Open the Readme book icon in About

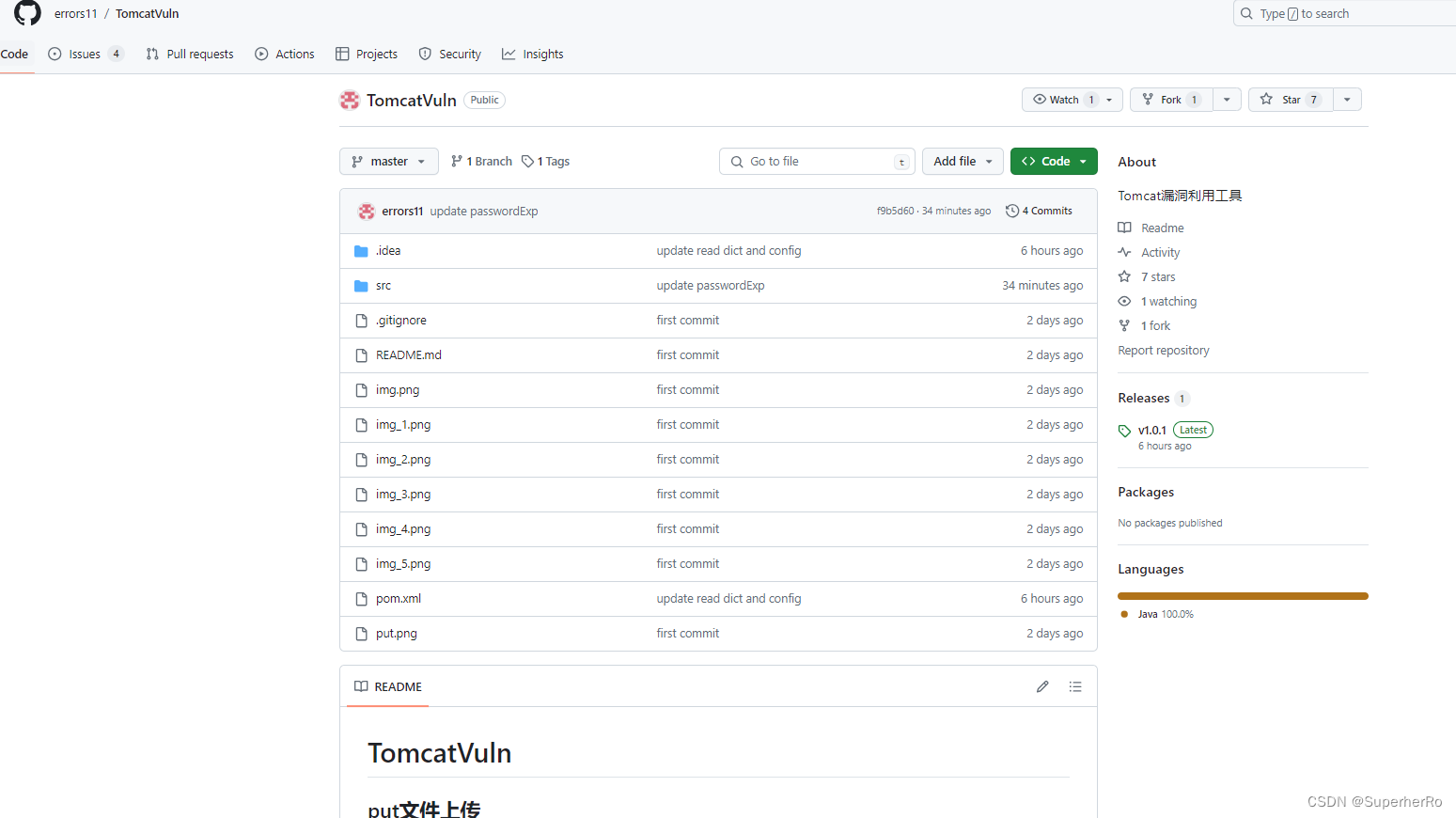1124,227
